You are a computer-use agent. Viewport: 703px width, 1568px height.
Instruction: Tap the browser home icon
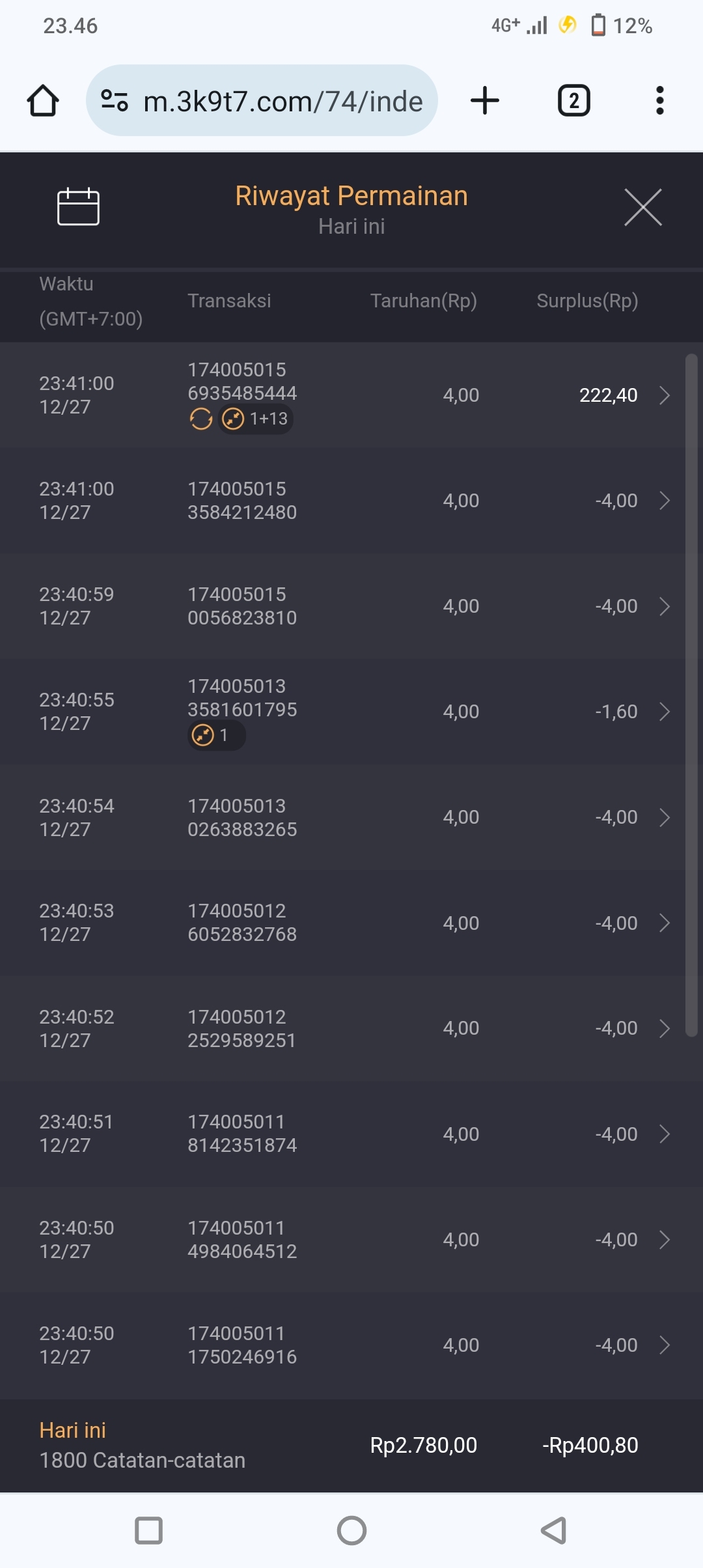pos(43,101)
